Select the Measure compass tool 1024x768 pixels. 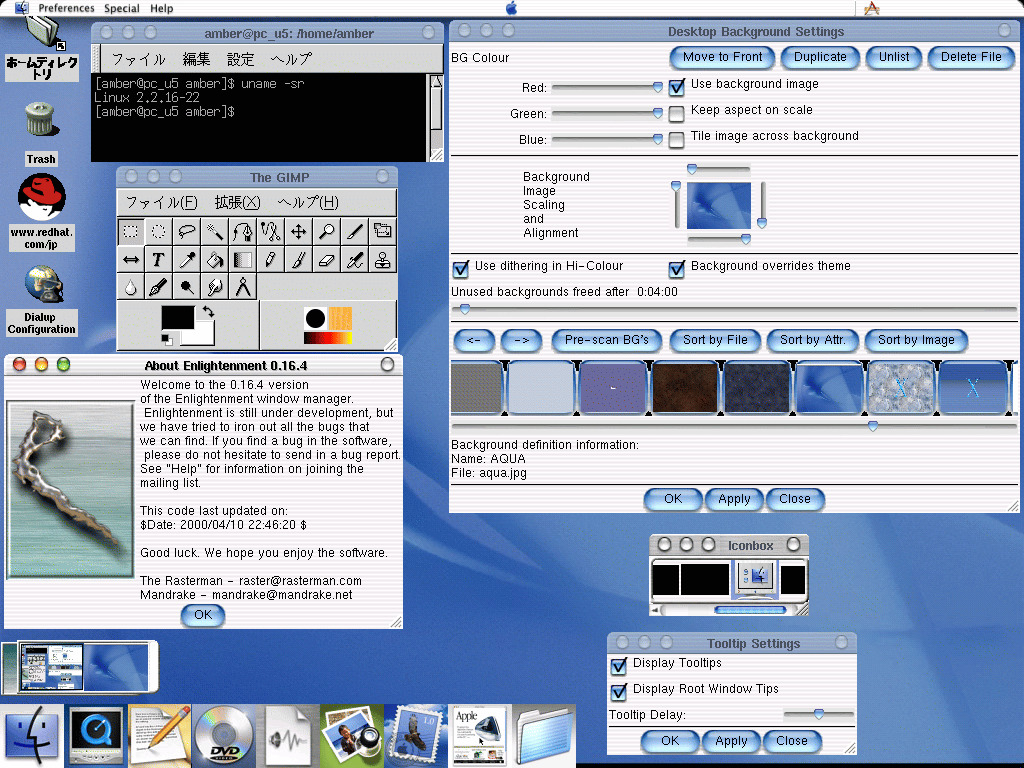(243, 287)
